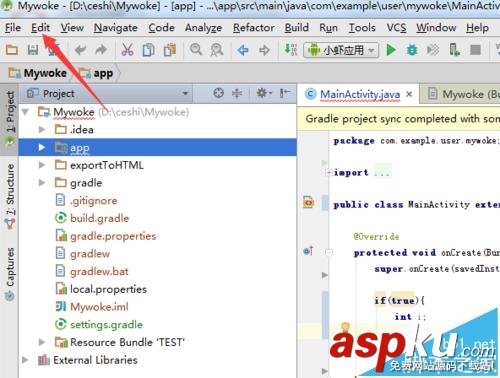Image resolution: width=500 pixels, height=378 pixels.
Task: Click the Run with Coverage icon
Action: [433, 50]
